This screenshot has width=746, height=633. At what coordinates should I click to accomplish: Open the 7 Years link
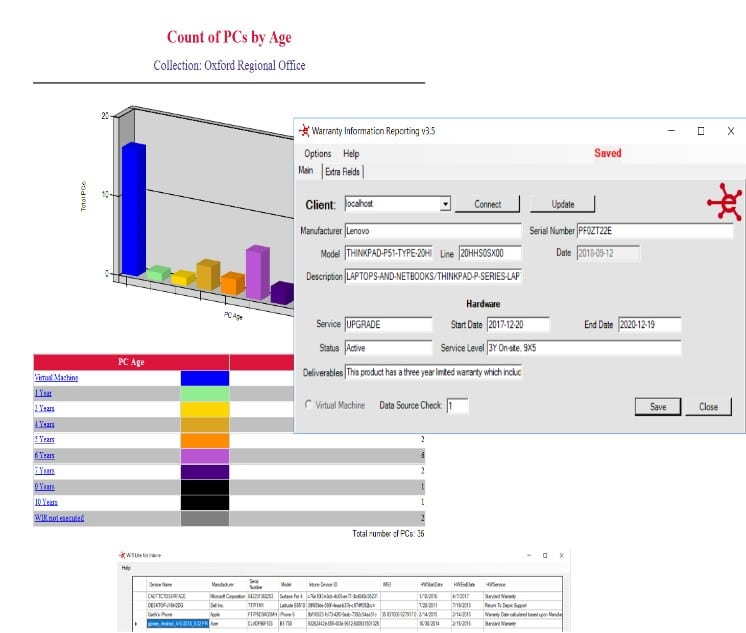click(44, 471)
